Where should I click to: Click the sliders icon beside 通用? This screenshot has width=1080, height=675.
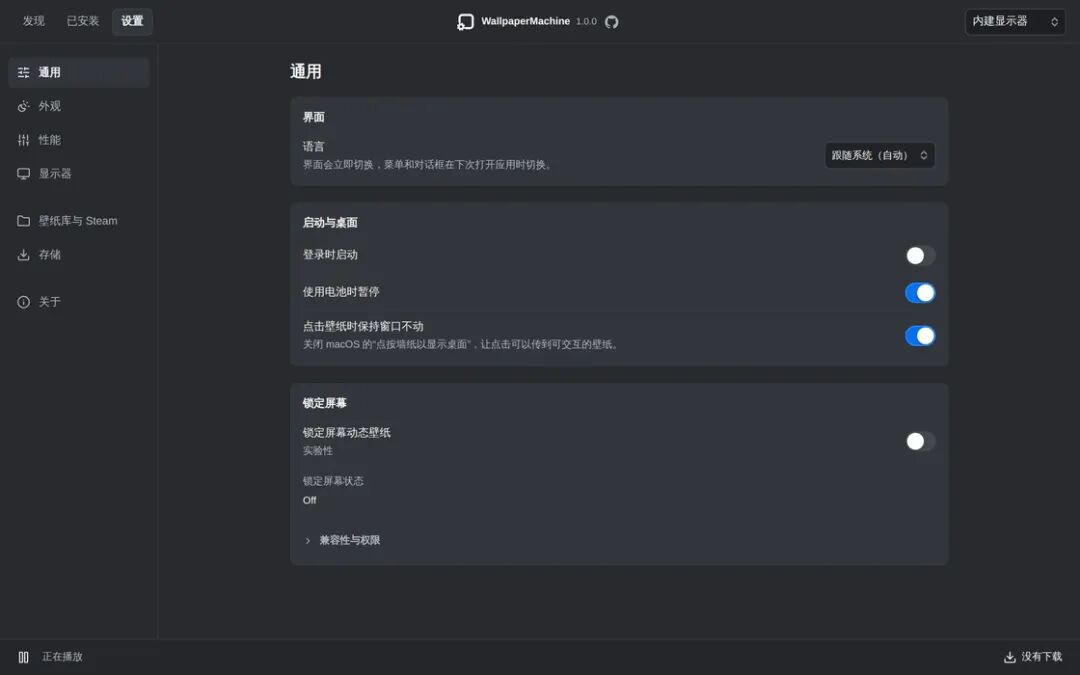point(23,72)
